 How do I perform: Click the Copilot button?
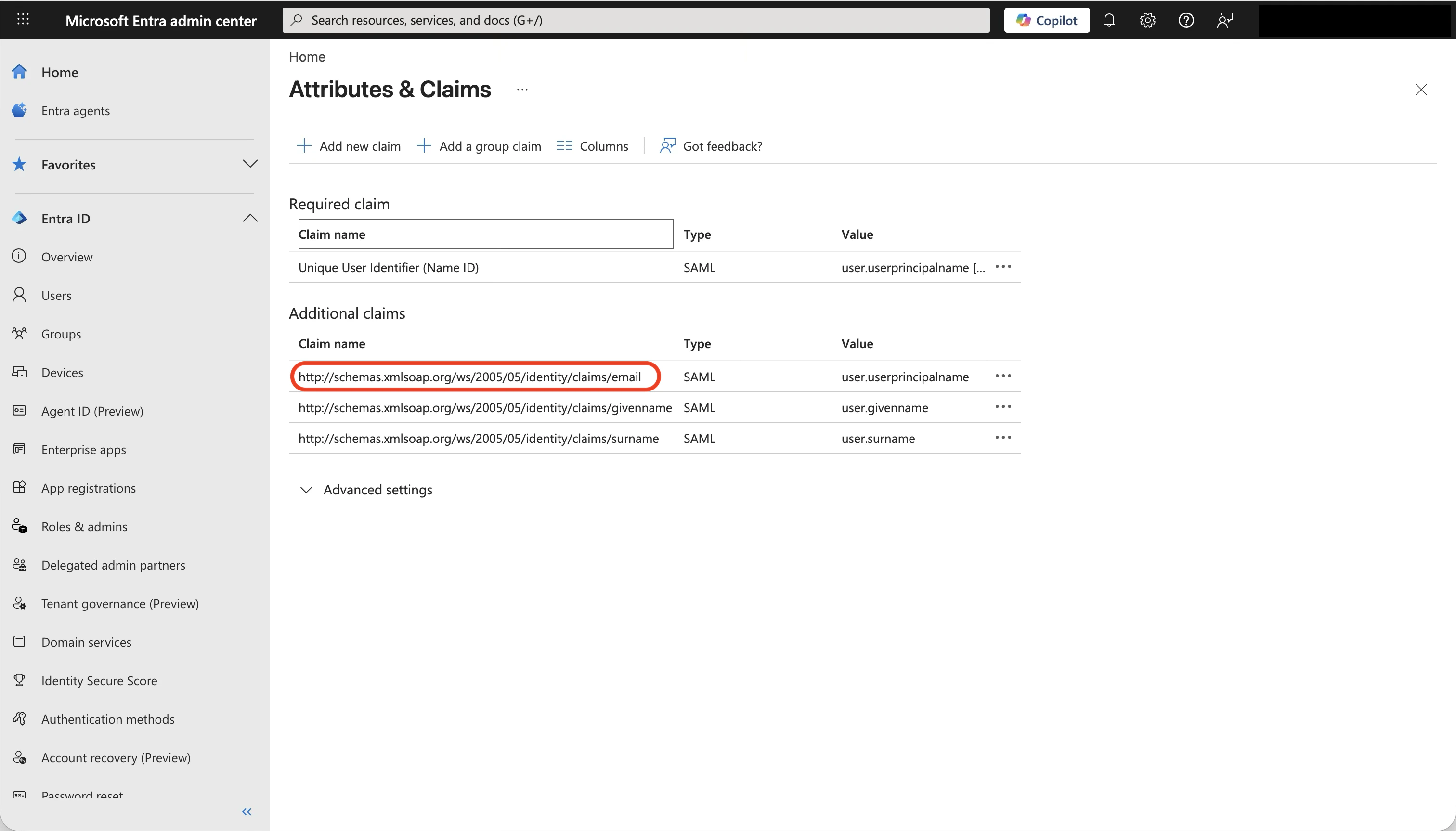[x=1047, y=21]
